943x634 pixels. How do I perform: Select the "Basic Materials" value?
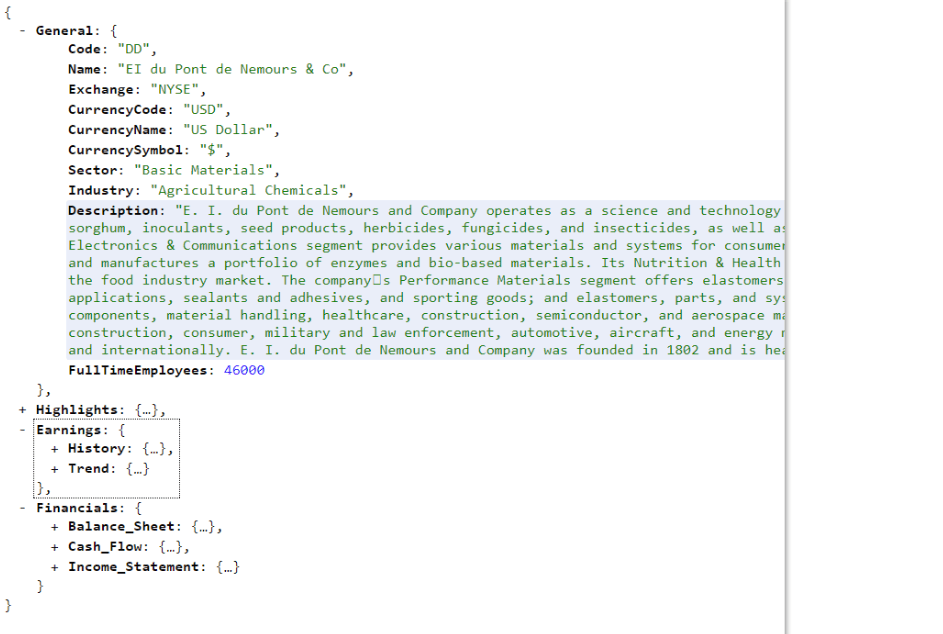pos(203,170)
